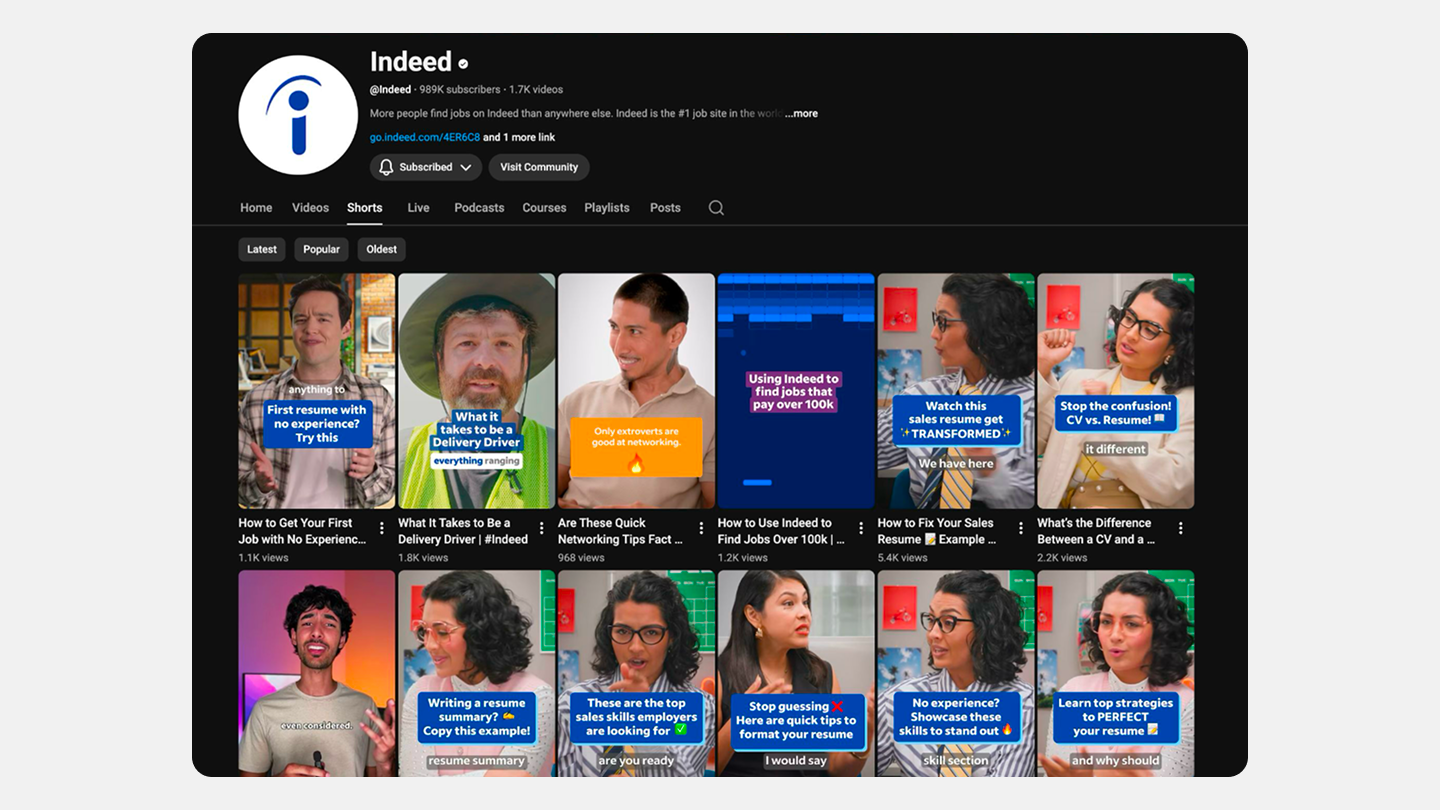Enable the Popular filter chip
The image size is (1440, 810).
[321, 249]
